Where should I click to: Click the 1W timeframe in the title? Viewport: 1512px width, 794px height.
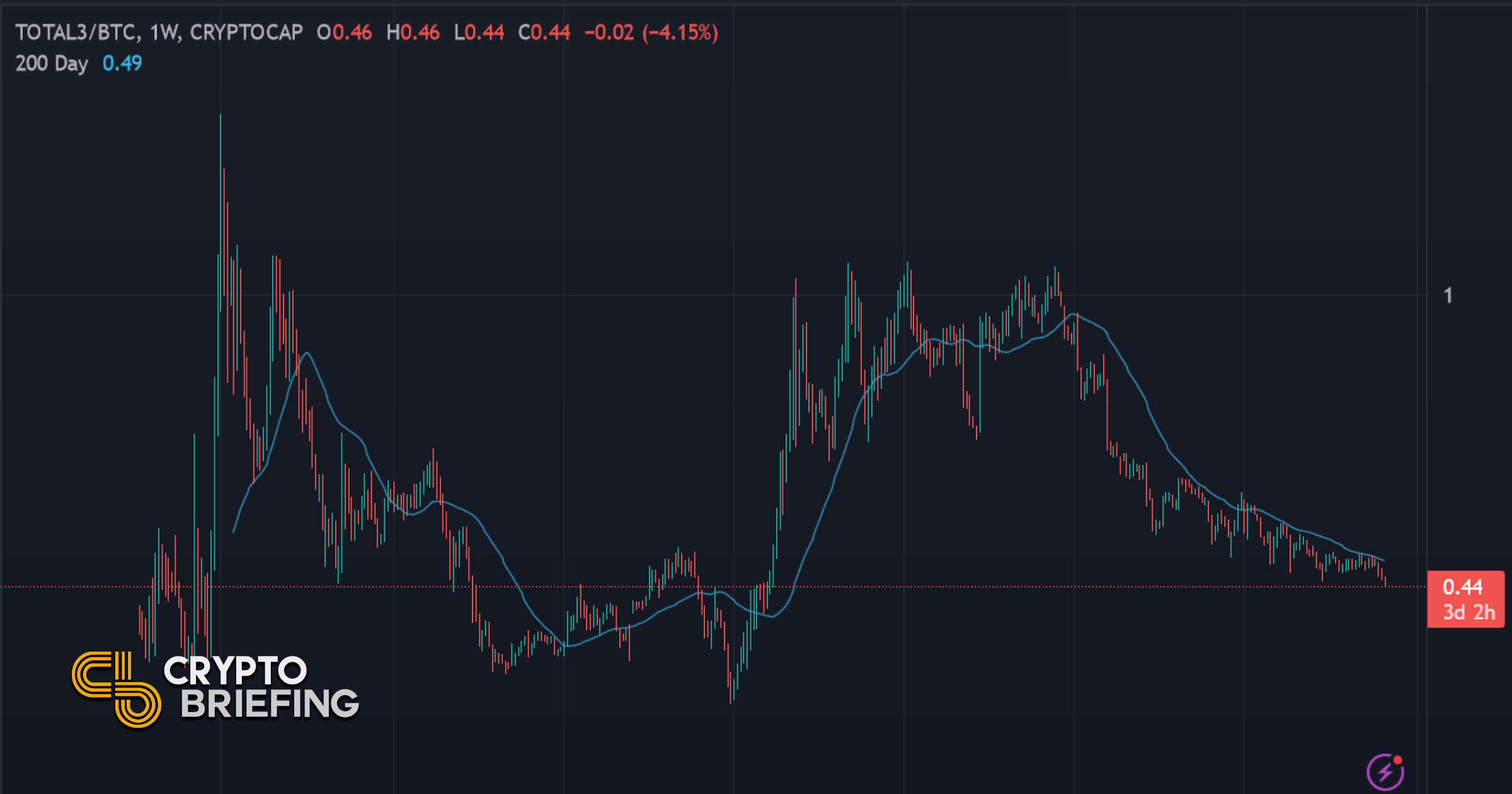pos(164,32)
